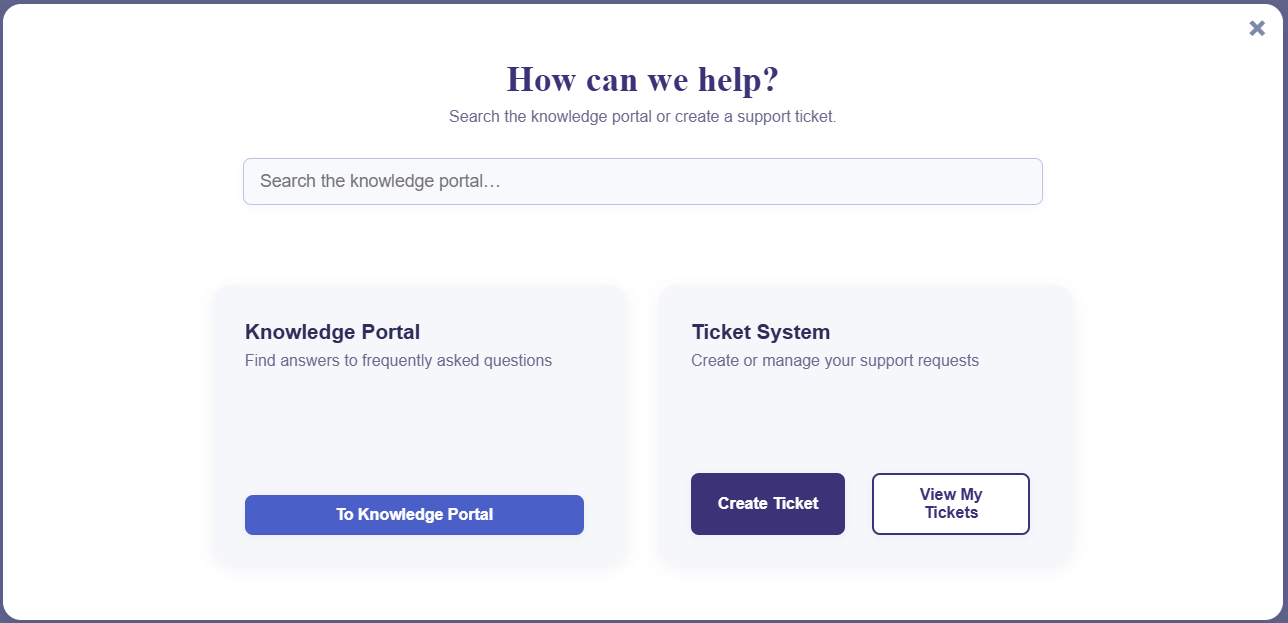The width and height of the screenshot is (1288, 623).
Task: Close the help dialog using the X icon
Action: point(1257,28)
